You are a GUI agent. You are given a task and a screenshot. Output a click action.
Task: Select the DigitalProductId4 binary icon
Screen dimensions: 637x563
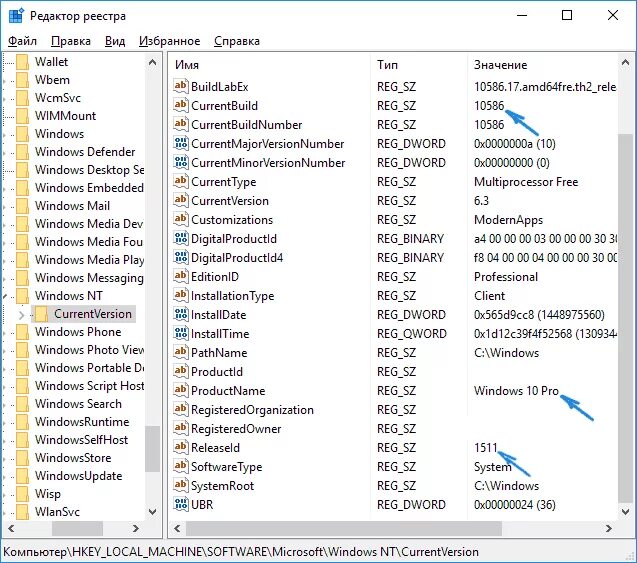tap(180, 258)
